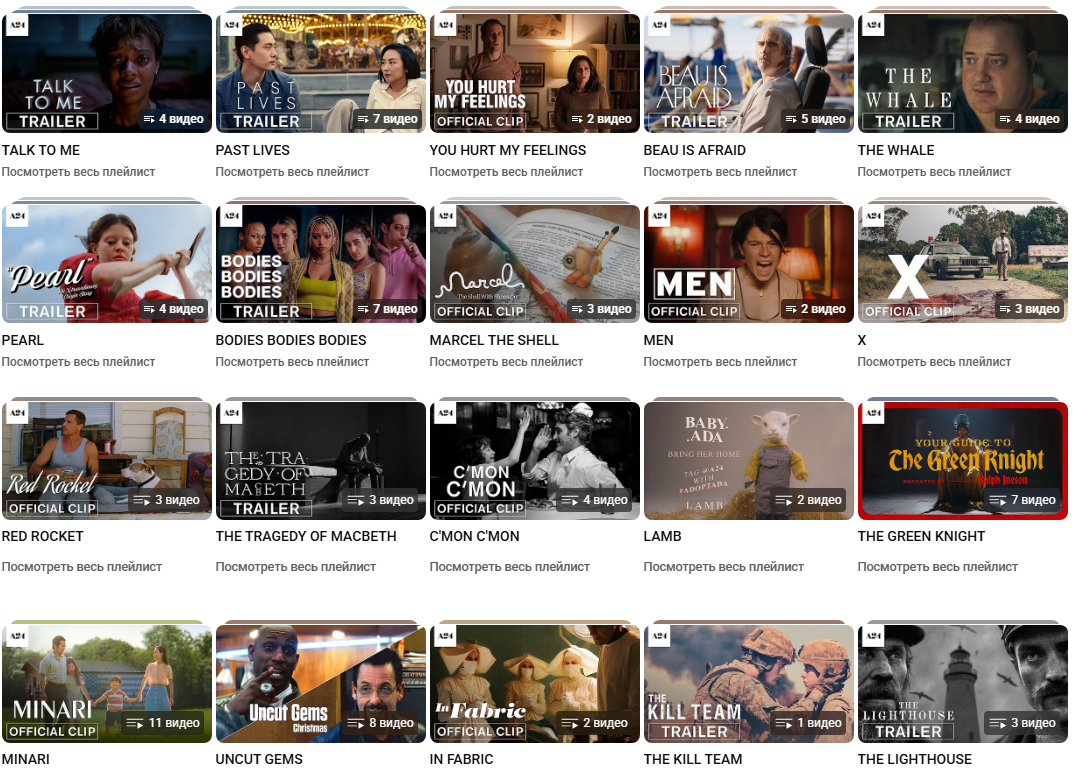The image size is (1079, 770).
Task: View full playlist under PAST LIVES
Action: coord(292,172)
